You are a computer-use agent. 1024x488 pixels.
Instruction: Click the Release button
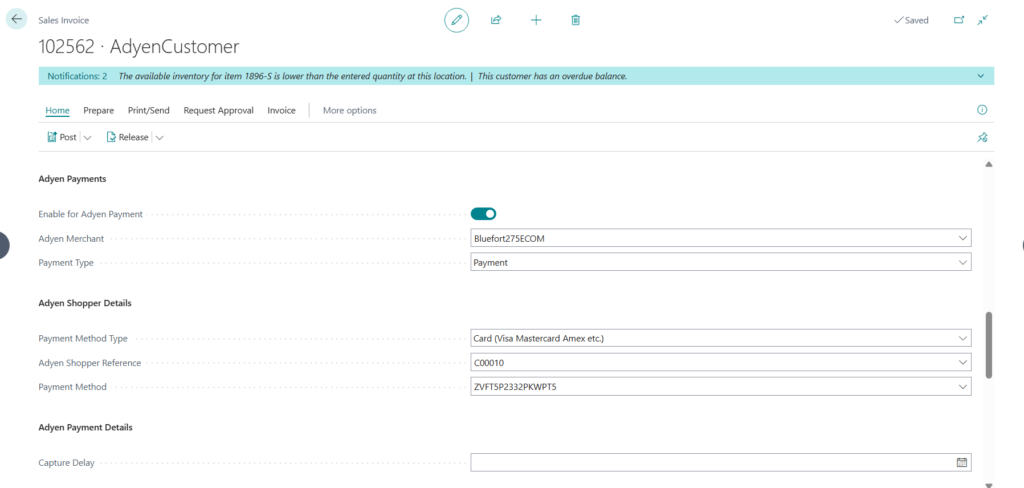[127, 137]
